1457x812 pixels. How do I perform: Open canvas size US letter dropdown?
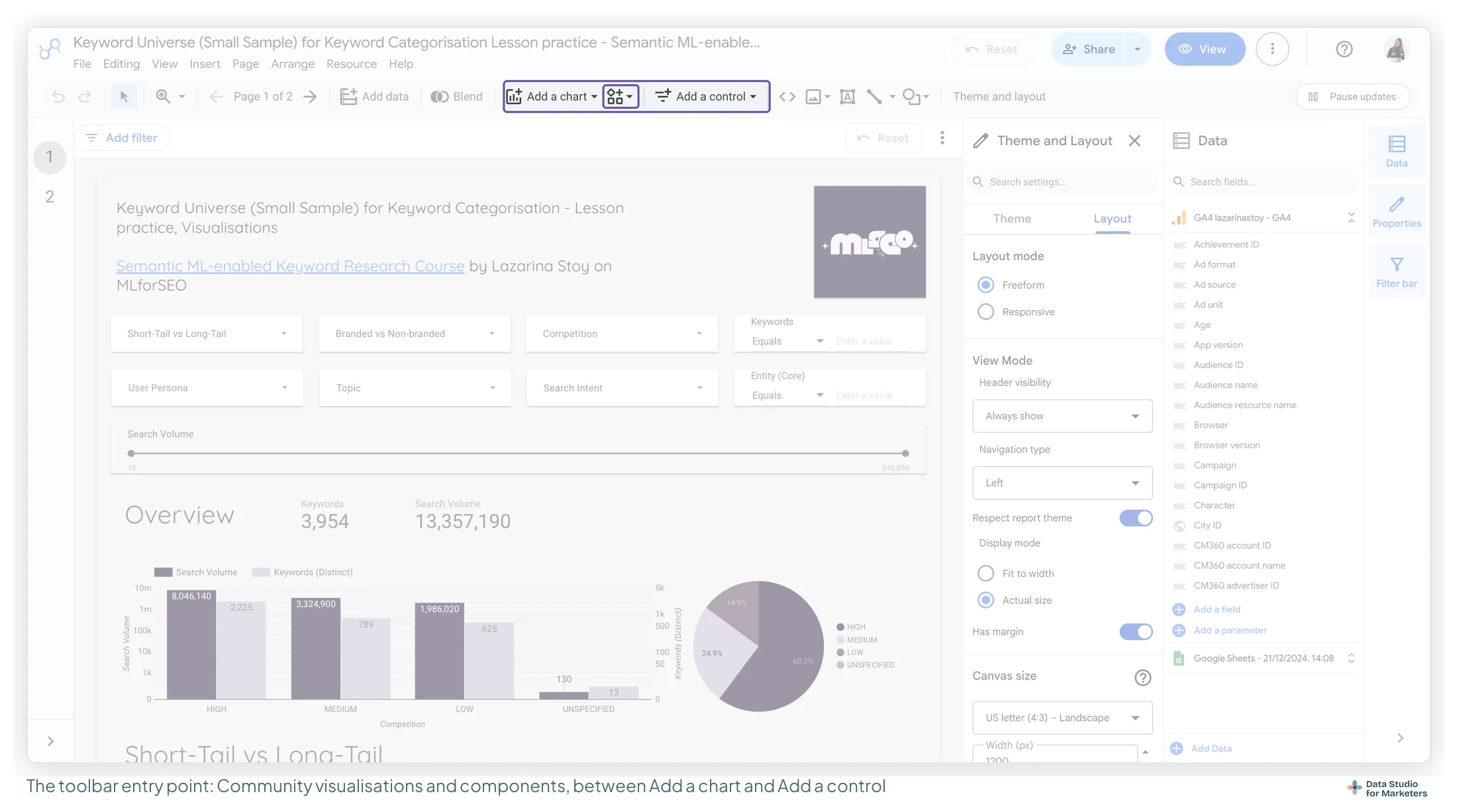[1062, 718]
